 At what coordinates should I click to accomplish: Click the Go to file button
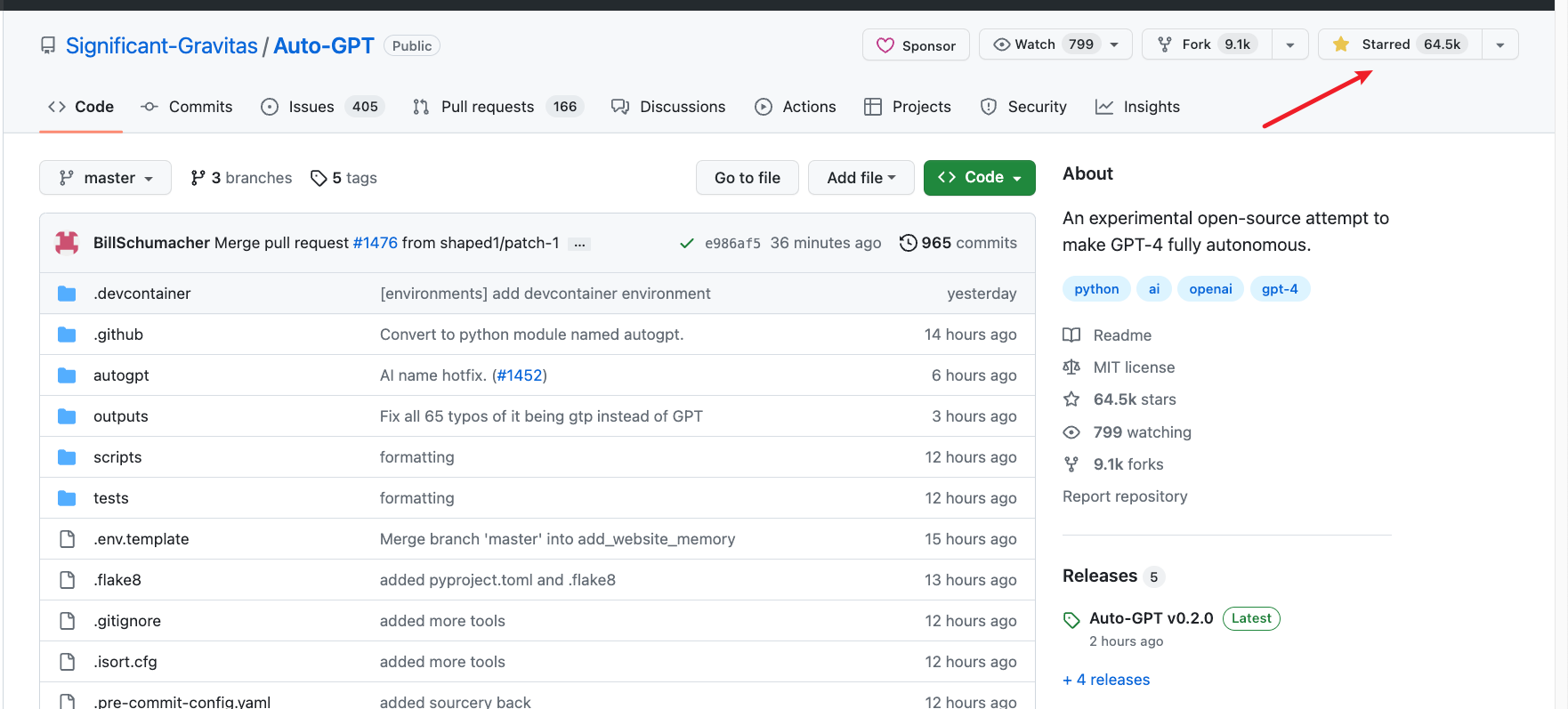pos(748,178)
